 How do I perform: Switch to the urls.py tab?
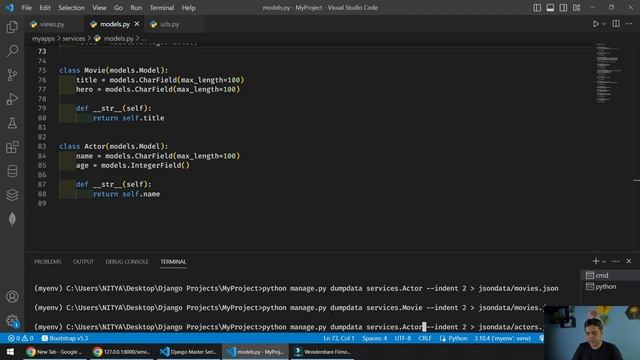coord(169,24)
